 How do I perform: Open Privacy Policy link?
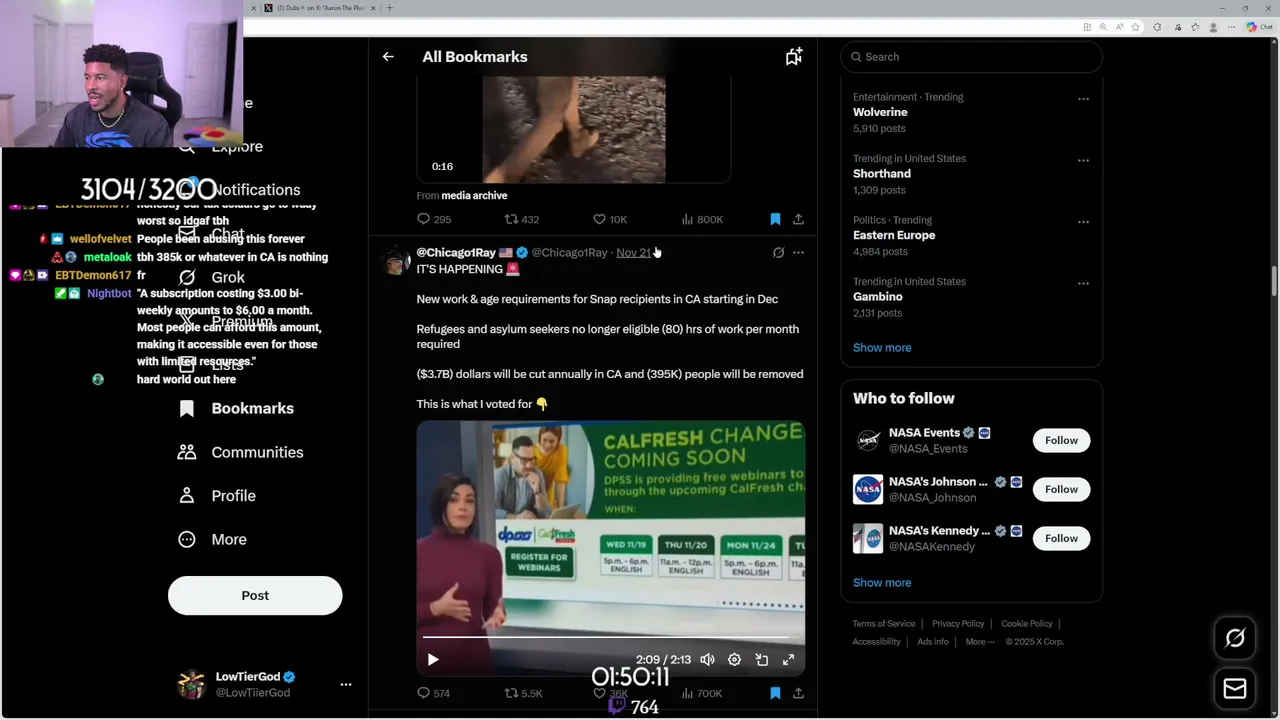[x=958, y=624]
